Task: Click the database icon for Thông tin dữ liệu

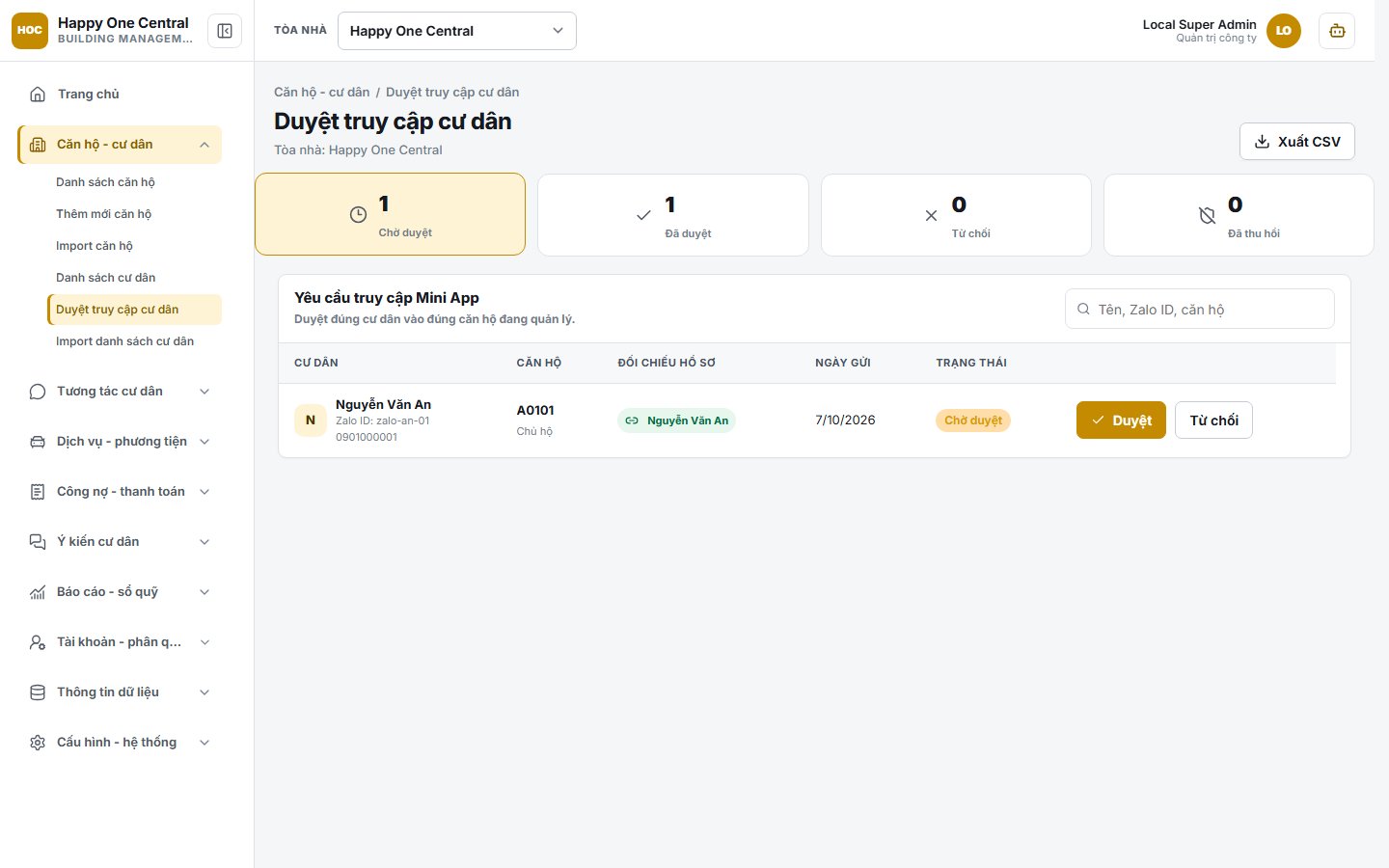Action: coord(38,692)
